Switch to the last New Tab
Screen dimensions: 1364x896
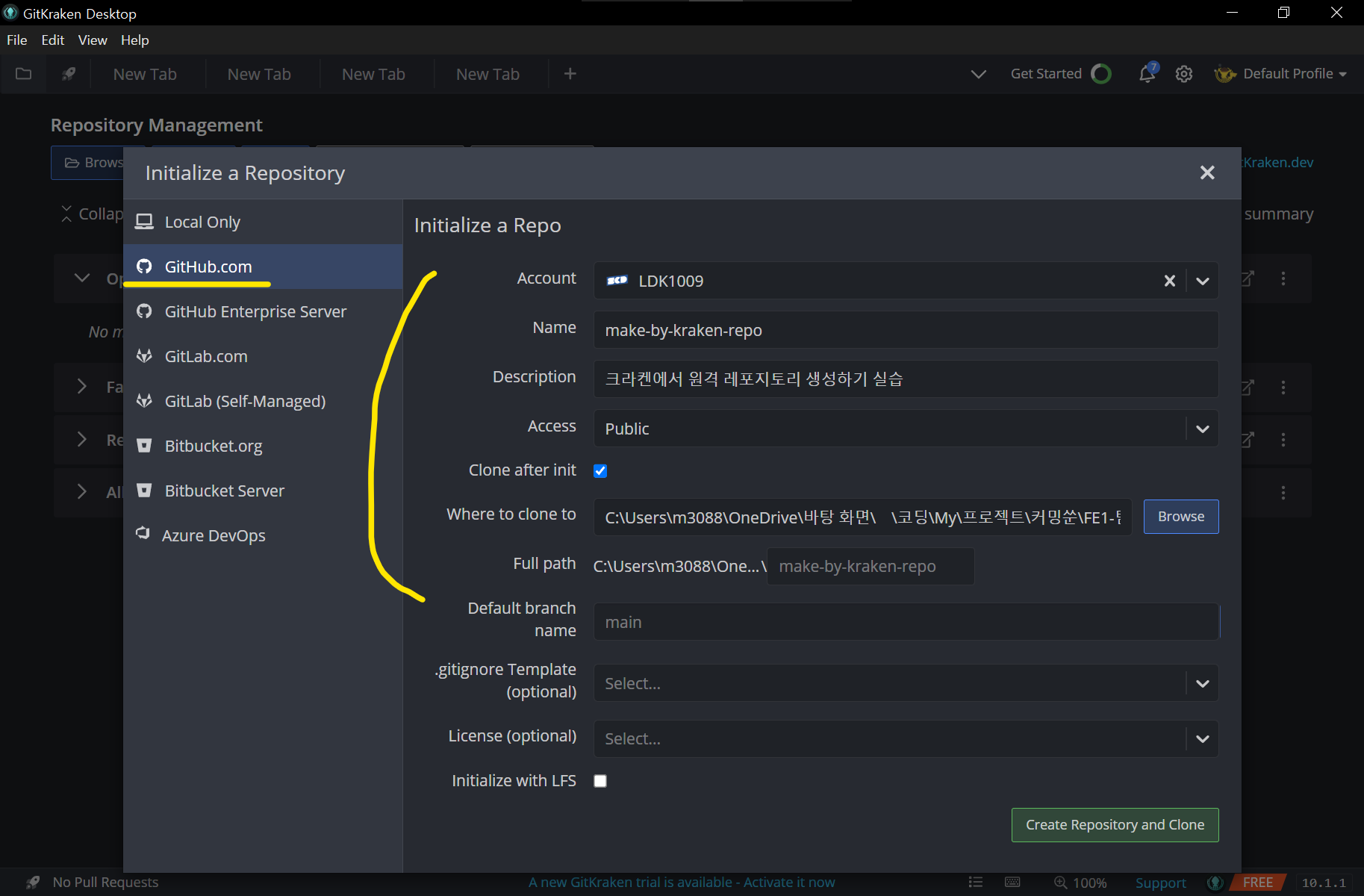click(x=488, y=74)
